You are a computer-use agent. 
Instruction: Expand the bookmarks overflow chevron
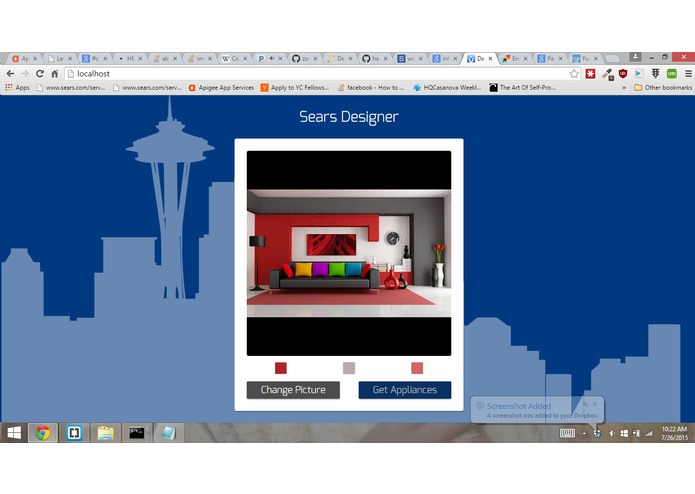pos(624,88)
